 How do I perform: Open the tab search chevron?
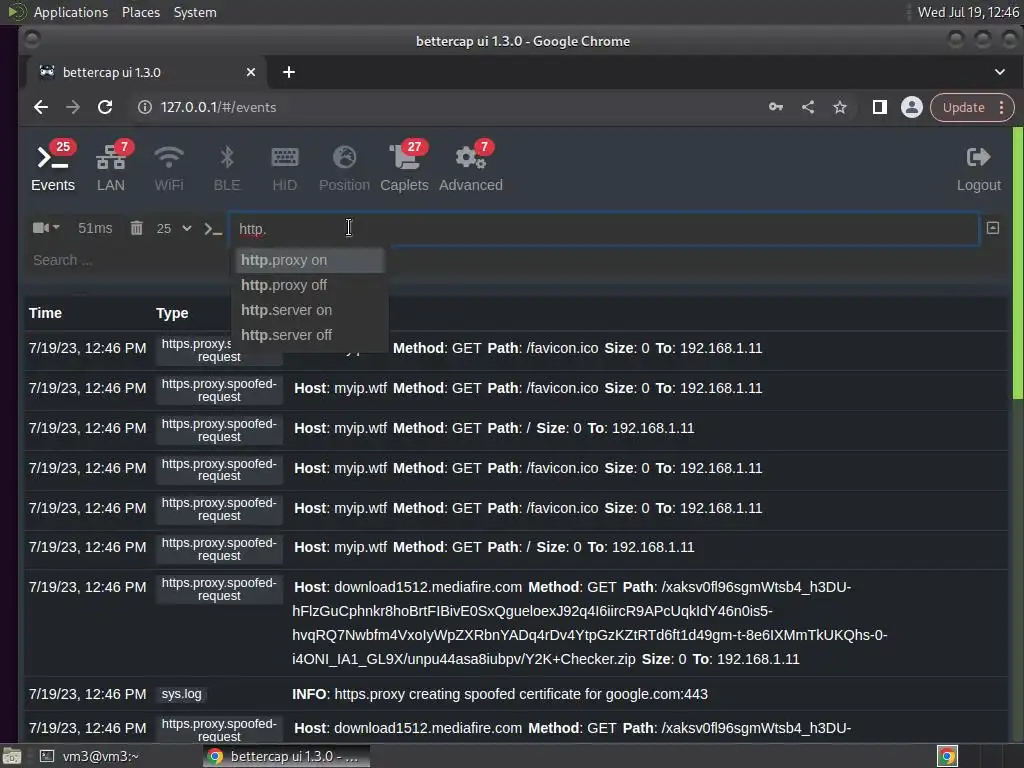pos(1000,72)
